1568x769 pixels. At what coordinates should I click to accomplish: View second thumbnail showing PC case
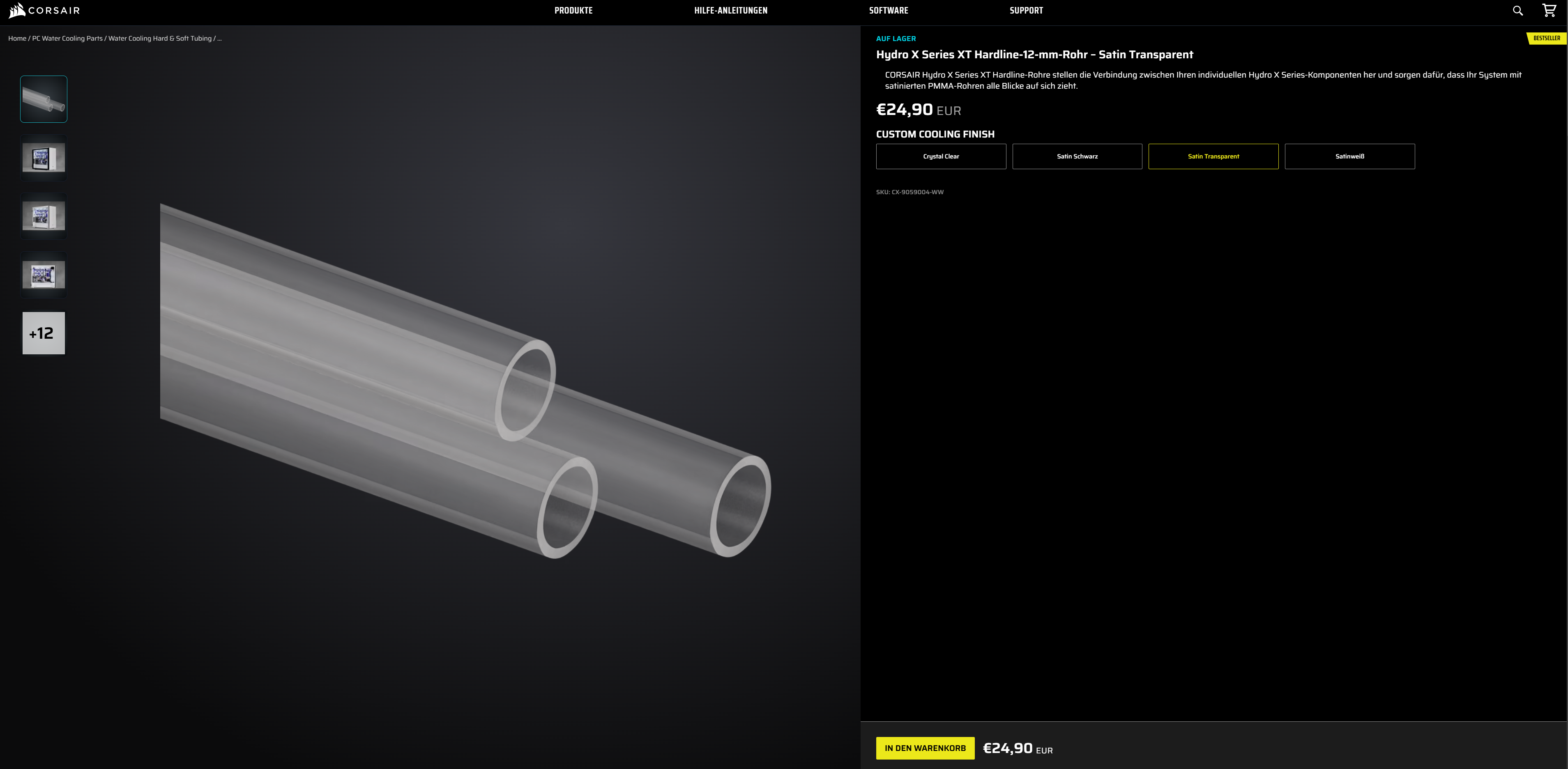44,158
